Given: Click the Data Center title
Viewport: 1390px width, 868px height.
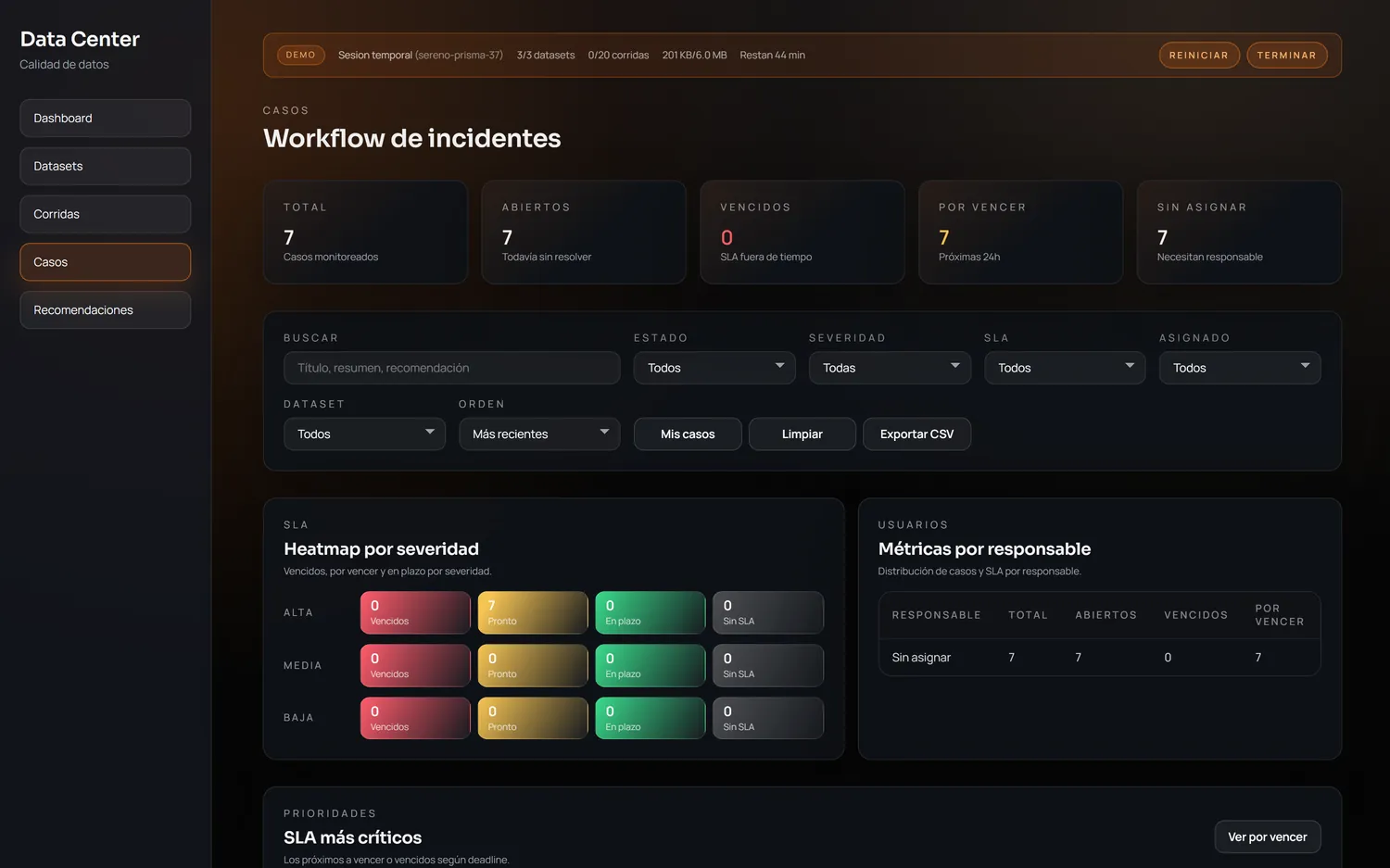Looking at the screenshot, I should click(80, 39).
